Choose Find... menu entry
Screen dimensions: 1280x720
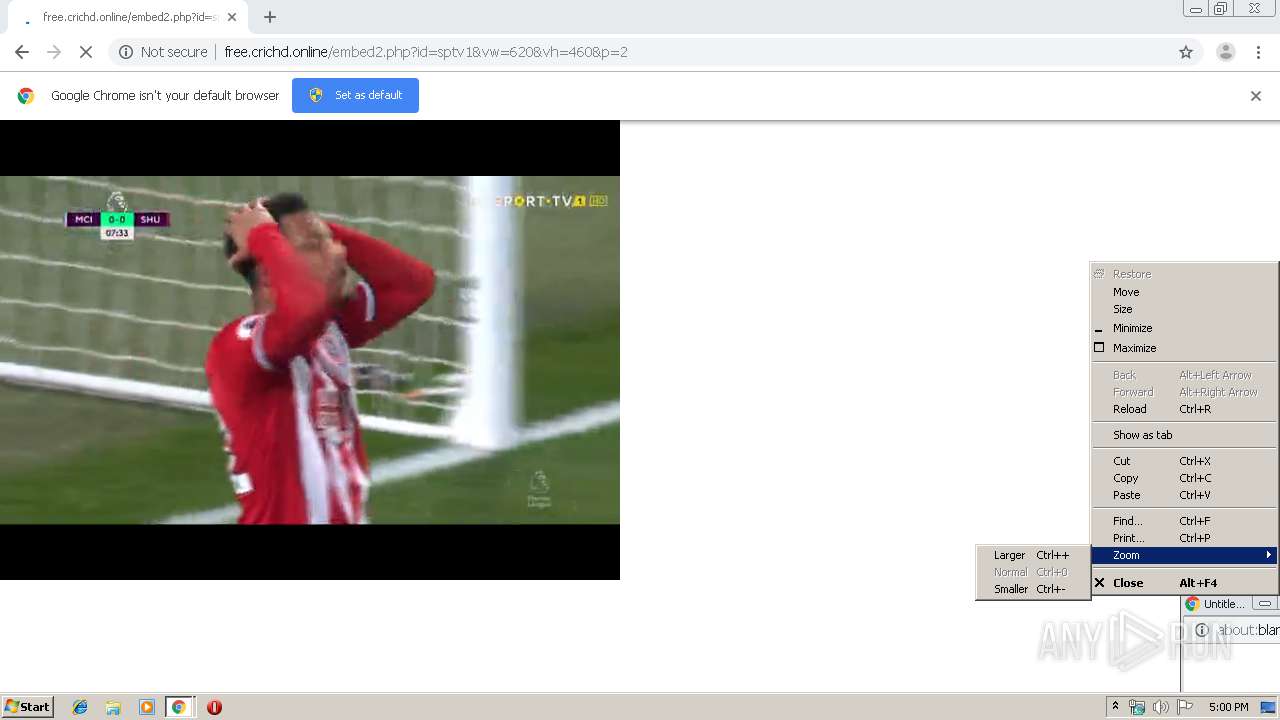1184,521
